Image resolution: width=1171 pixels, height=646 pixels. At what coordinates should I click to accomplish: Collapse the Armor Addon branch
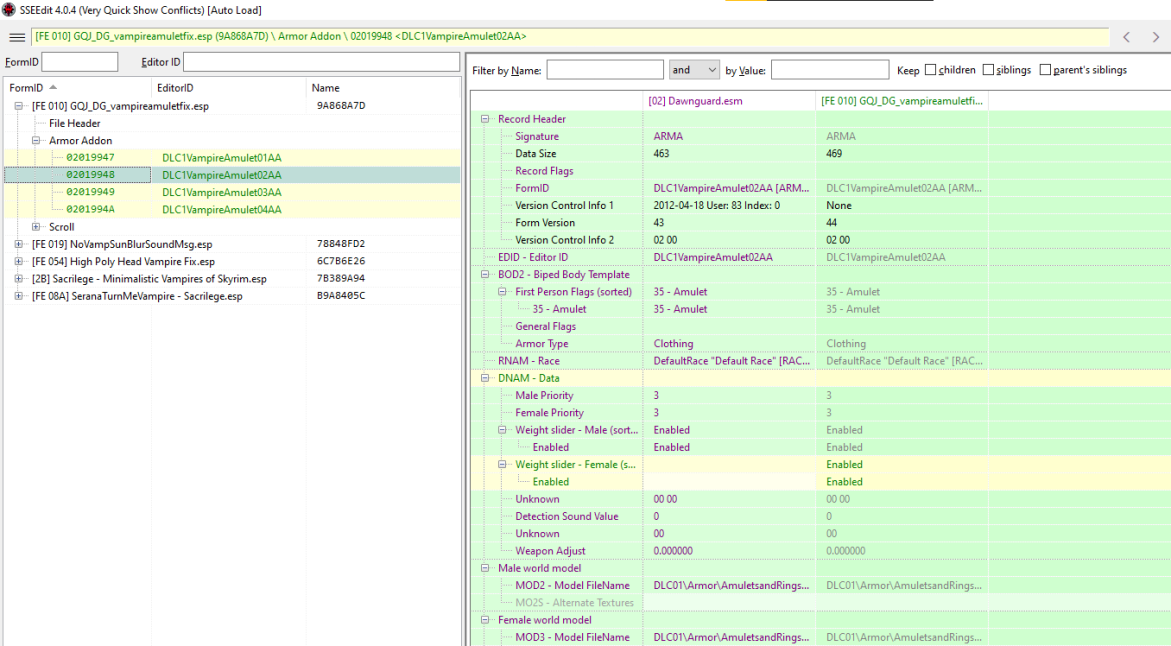coord(37,140)
